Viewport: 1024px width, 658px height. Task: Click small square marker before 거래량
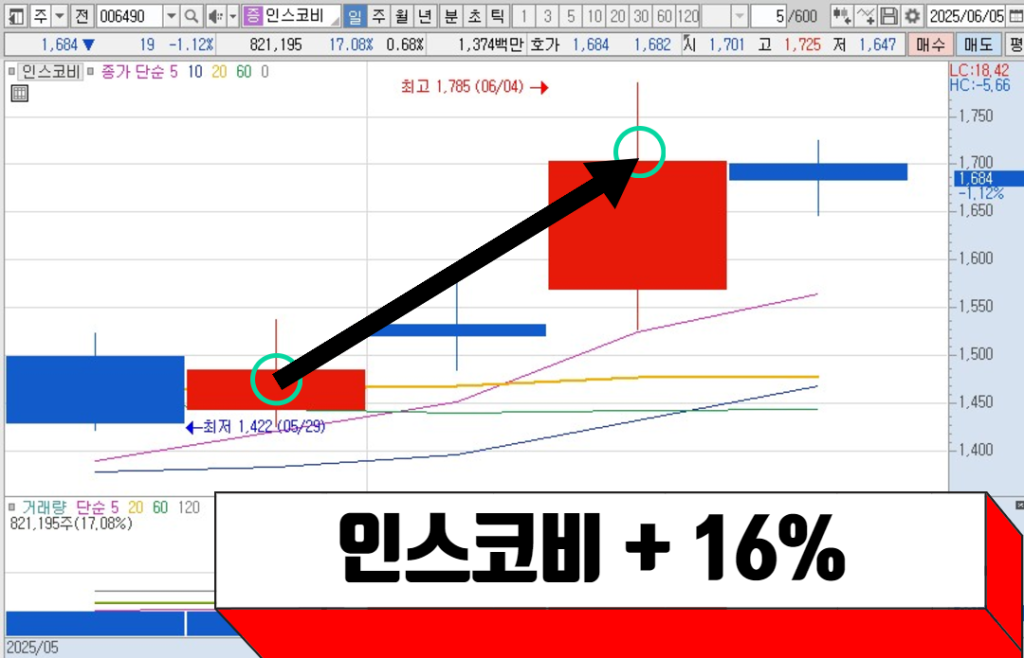11,507
